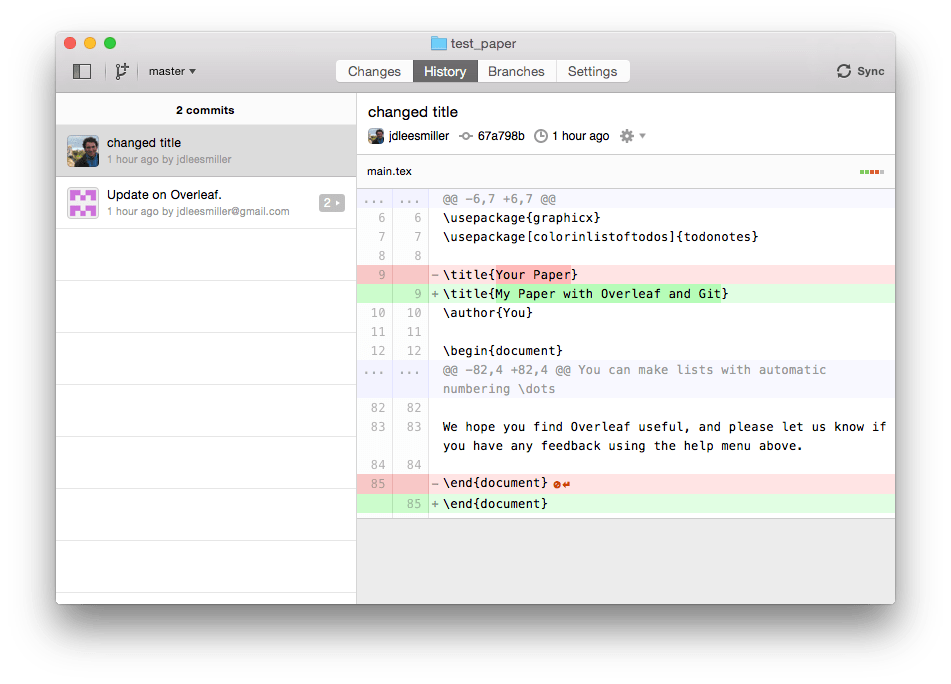Toggle the sidebar panel icon

(81, 71)
